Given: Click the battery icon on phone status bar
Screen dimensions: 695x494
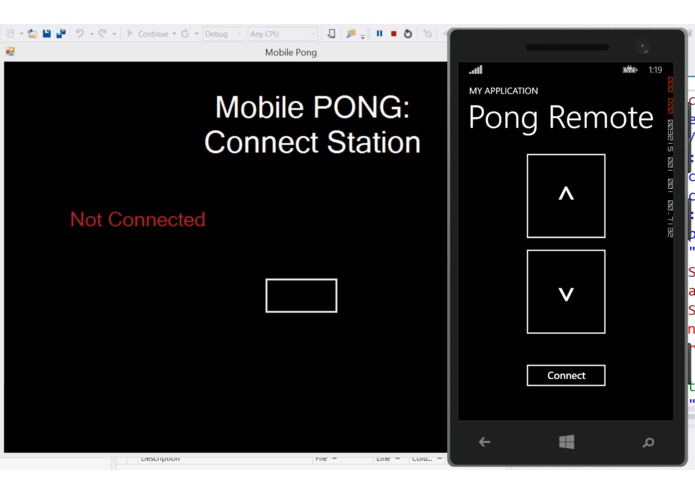Looking at the screenshot, I should (630, 70).
